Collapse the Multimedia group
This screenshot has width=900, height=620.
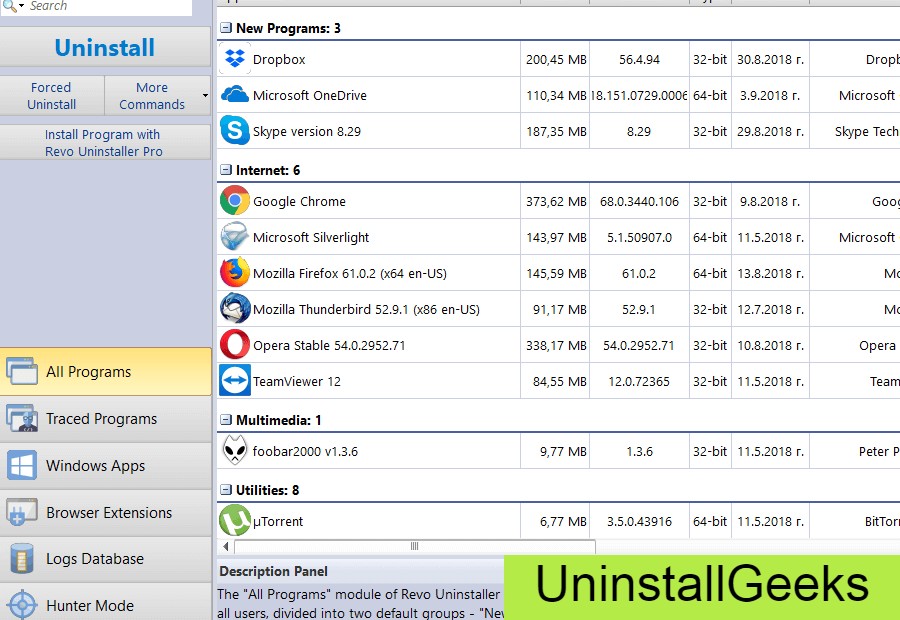tap(226, 420)
